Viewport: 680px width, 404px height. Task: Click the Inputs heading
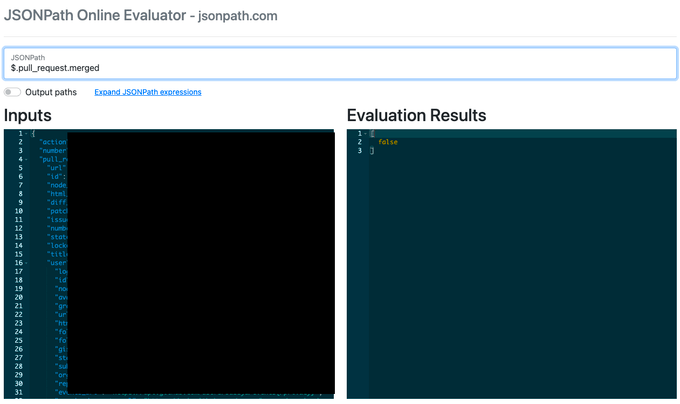coord(28,115)
